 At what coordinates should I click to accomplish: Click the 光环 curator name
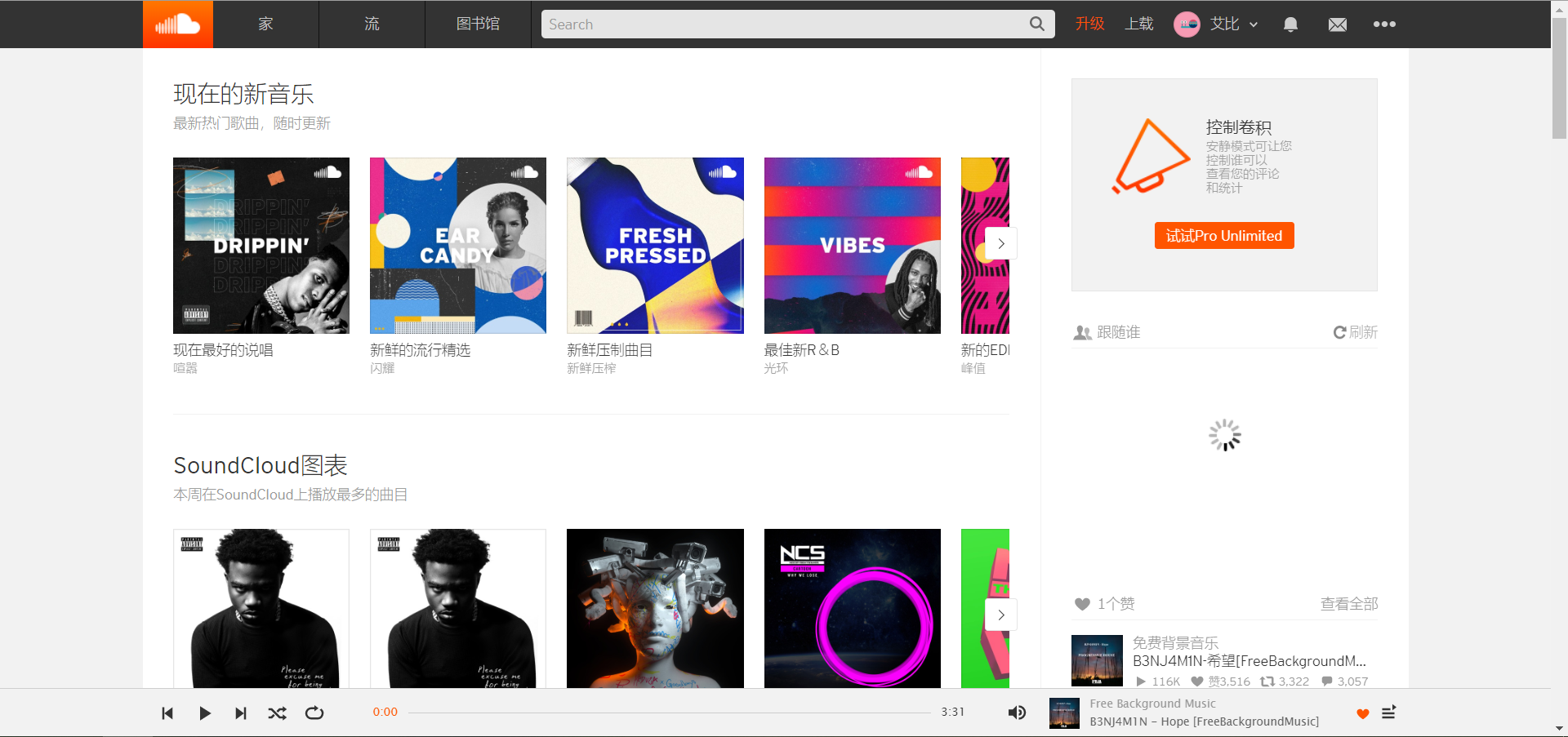pos(776,368)
